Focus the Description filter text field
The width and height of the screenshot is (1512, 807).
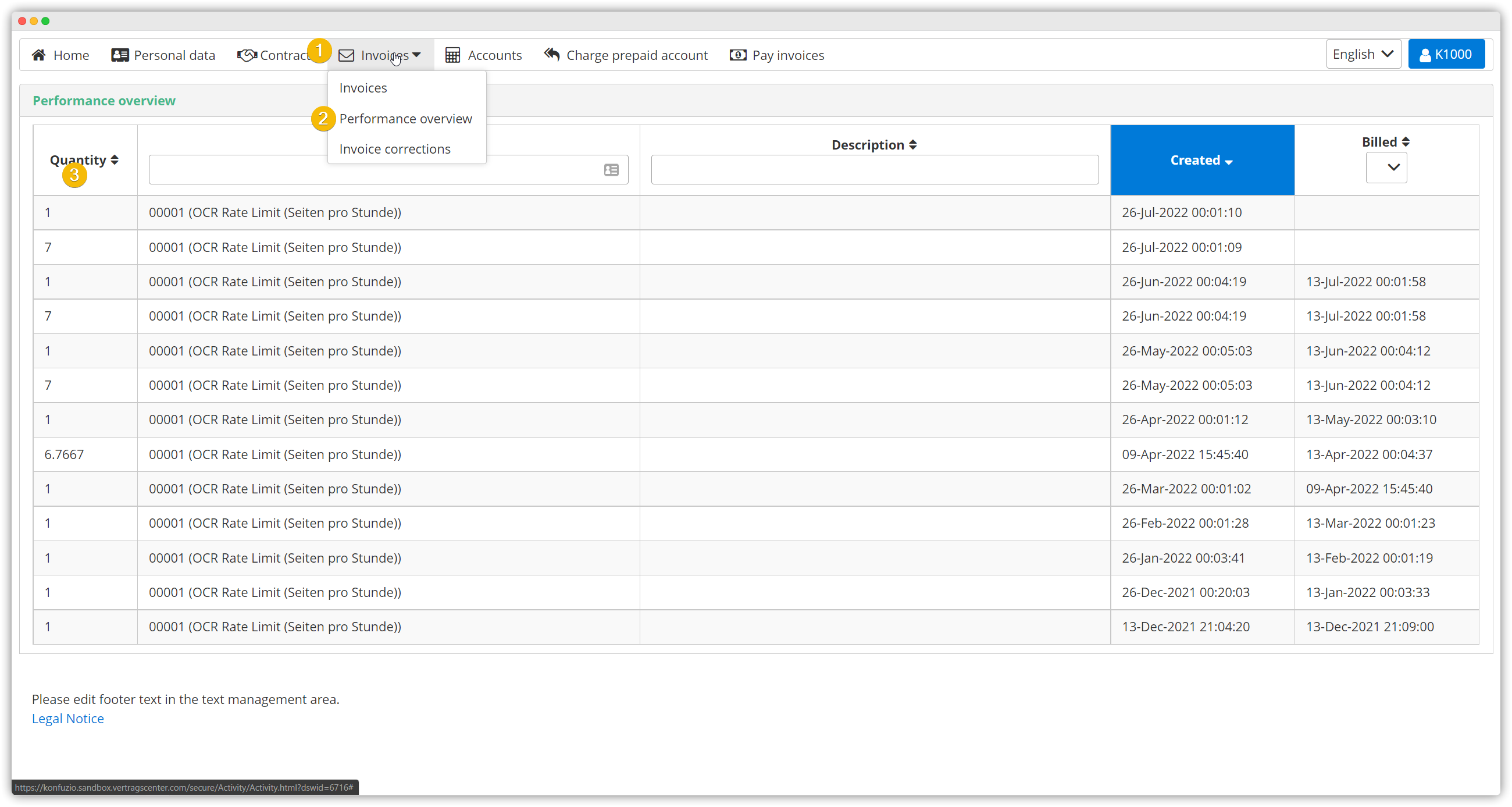point(874,170)
